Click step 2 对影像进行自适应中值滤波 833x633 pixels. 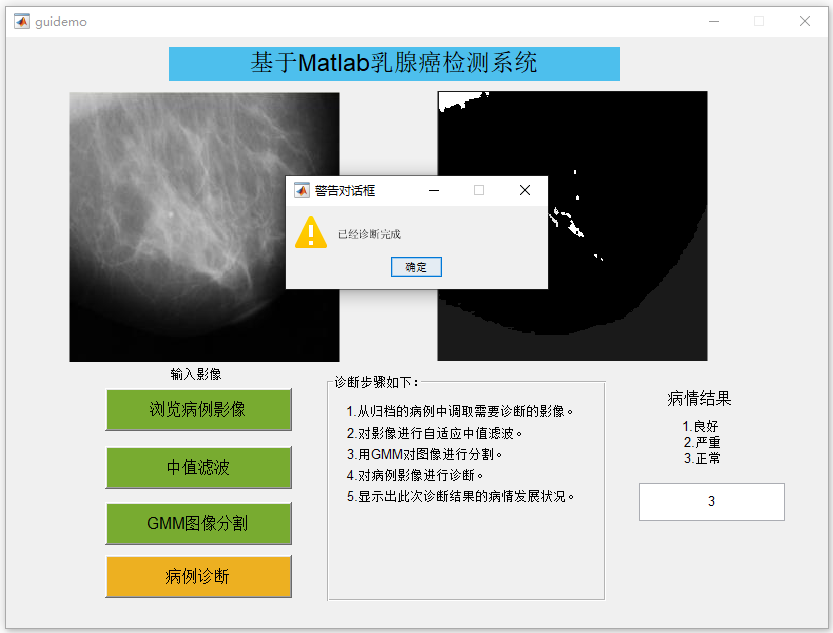tap(434, 433)
